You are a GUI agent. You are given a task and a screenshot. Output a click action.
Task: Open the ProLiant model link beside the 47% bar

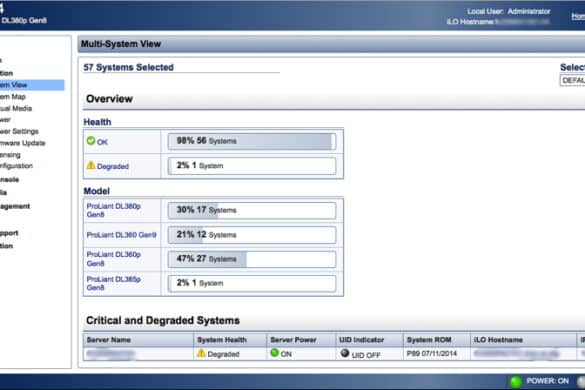pos(113,259)
